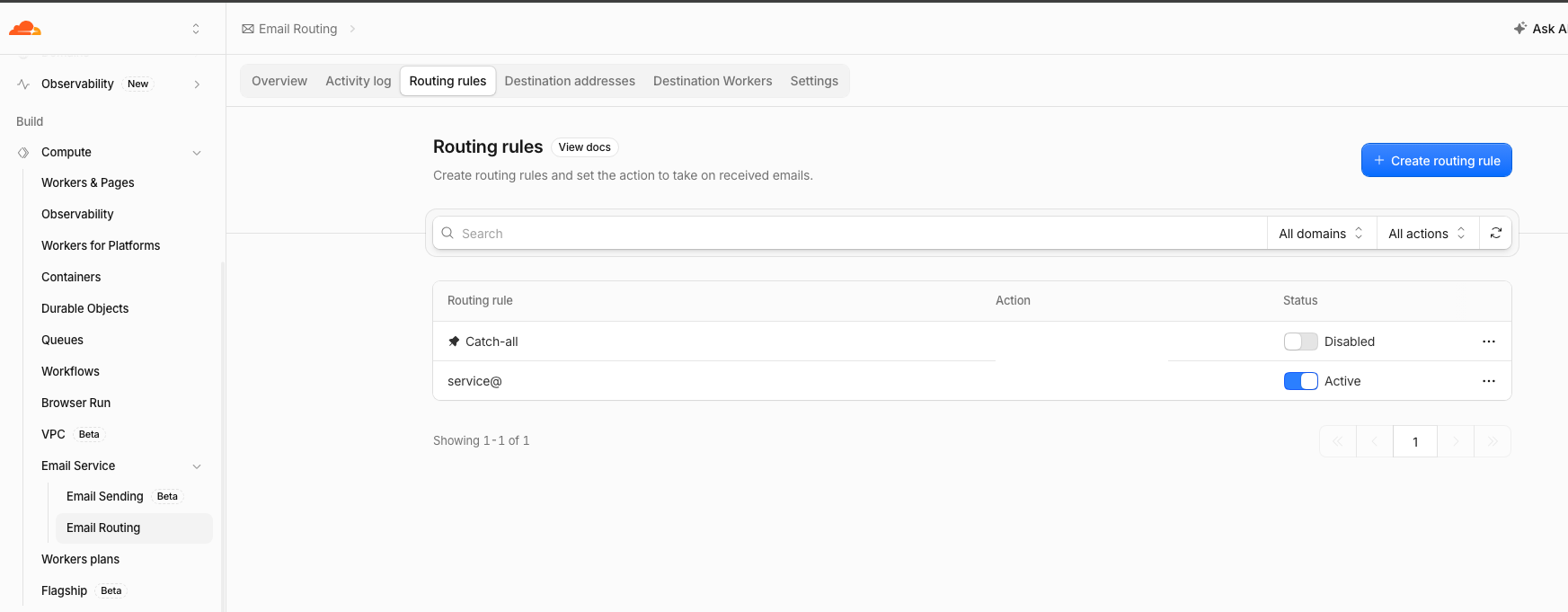Open Email Sending Beta item
This screenshot has width=1568, height=612.
pos(123,496)
